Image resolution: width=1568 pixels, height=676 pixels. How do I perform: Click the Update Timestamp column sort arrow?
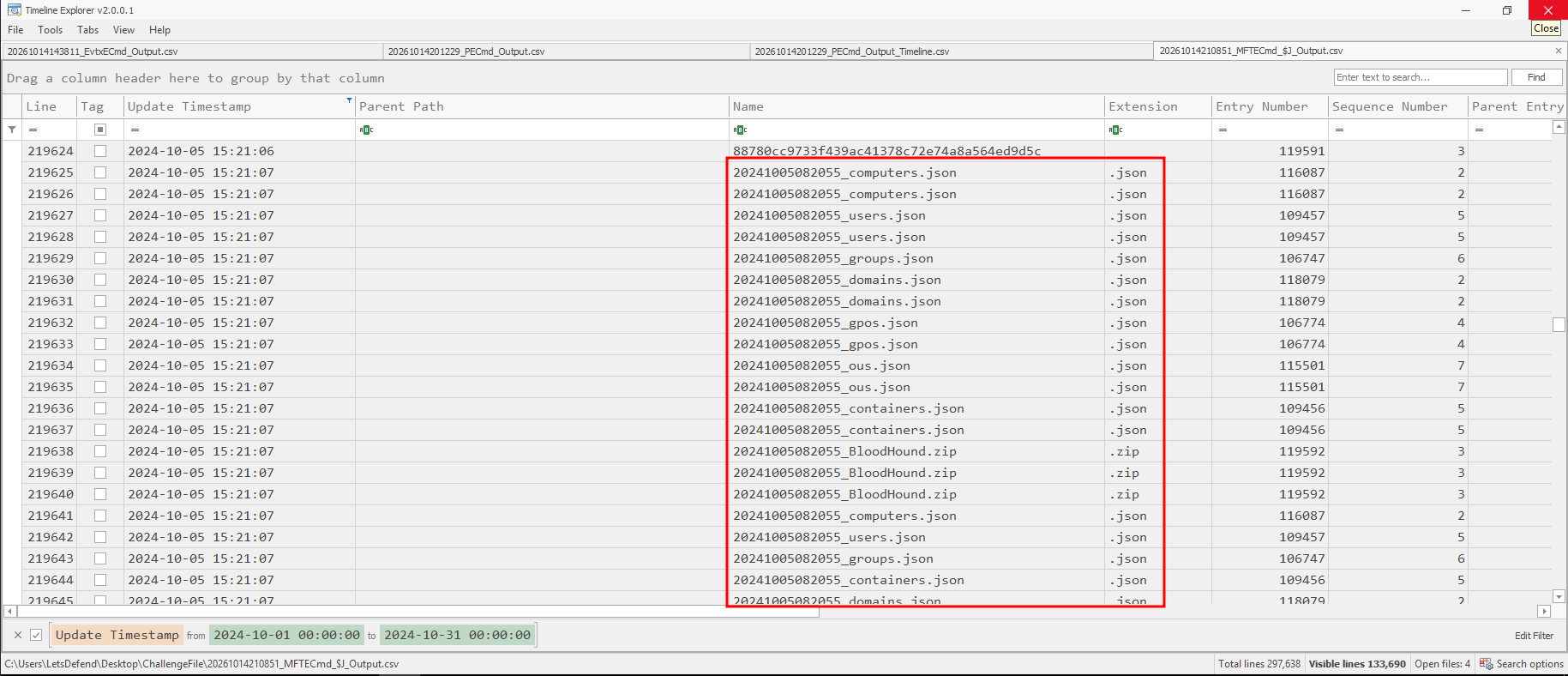pyautogui.click(x=349, y=100)
